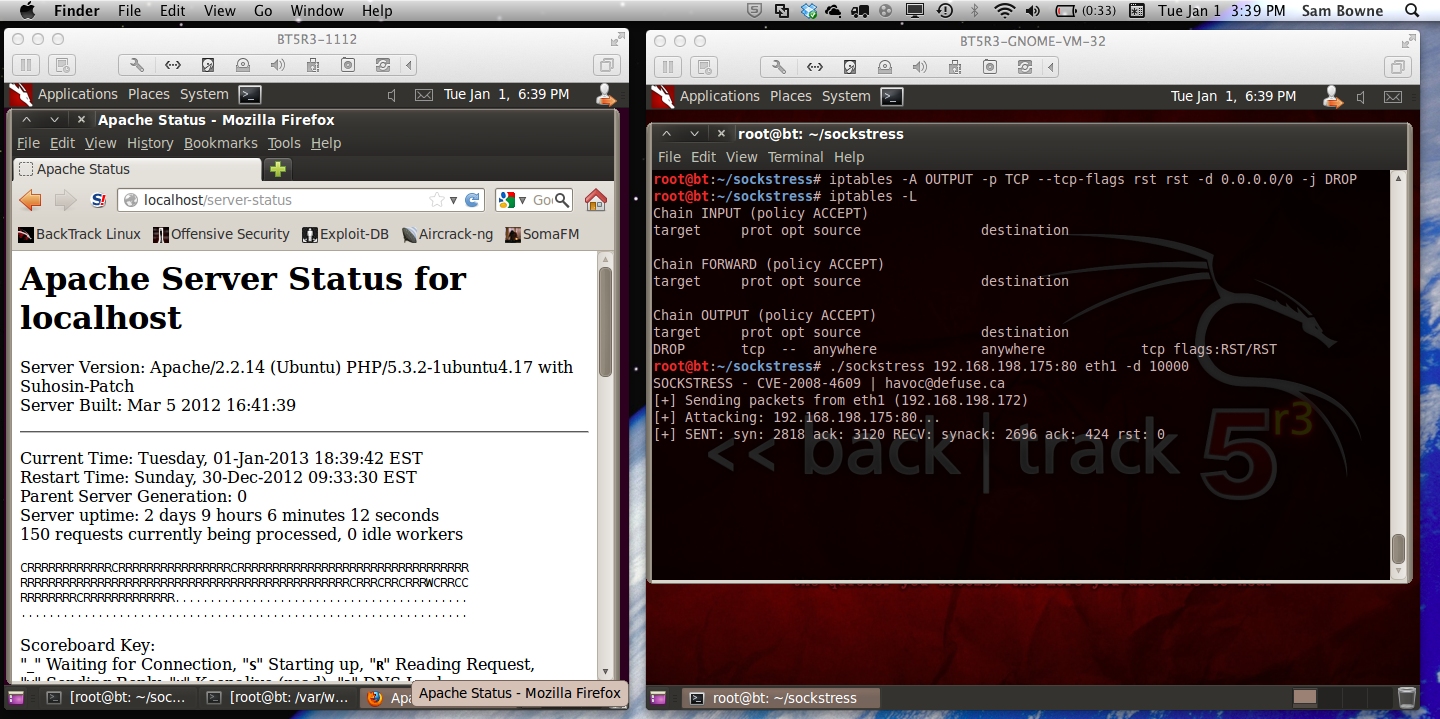The image size is (1440, 719).
Task: Reload the Apache Status page
Action: [472, 200]
